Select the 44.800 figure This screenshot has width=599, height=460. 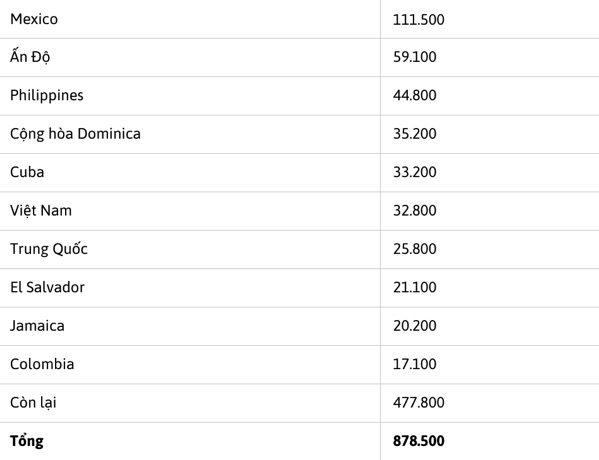coord(415,96)
